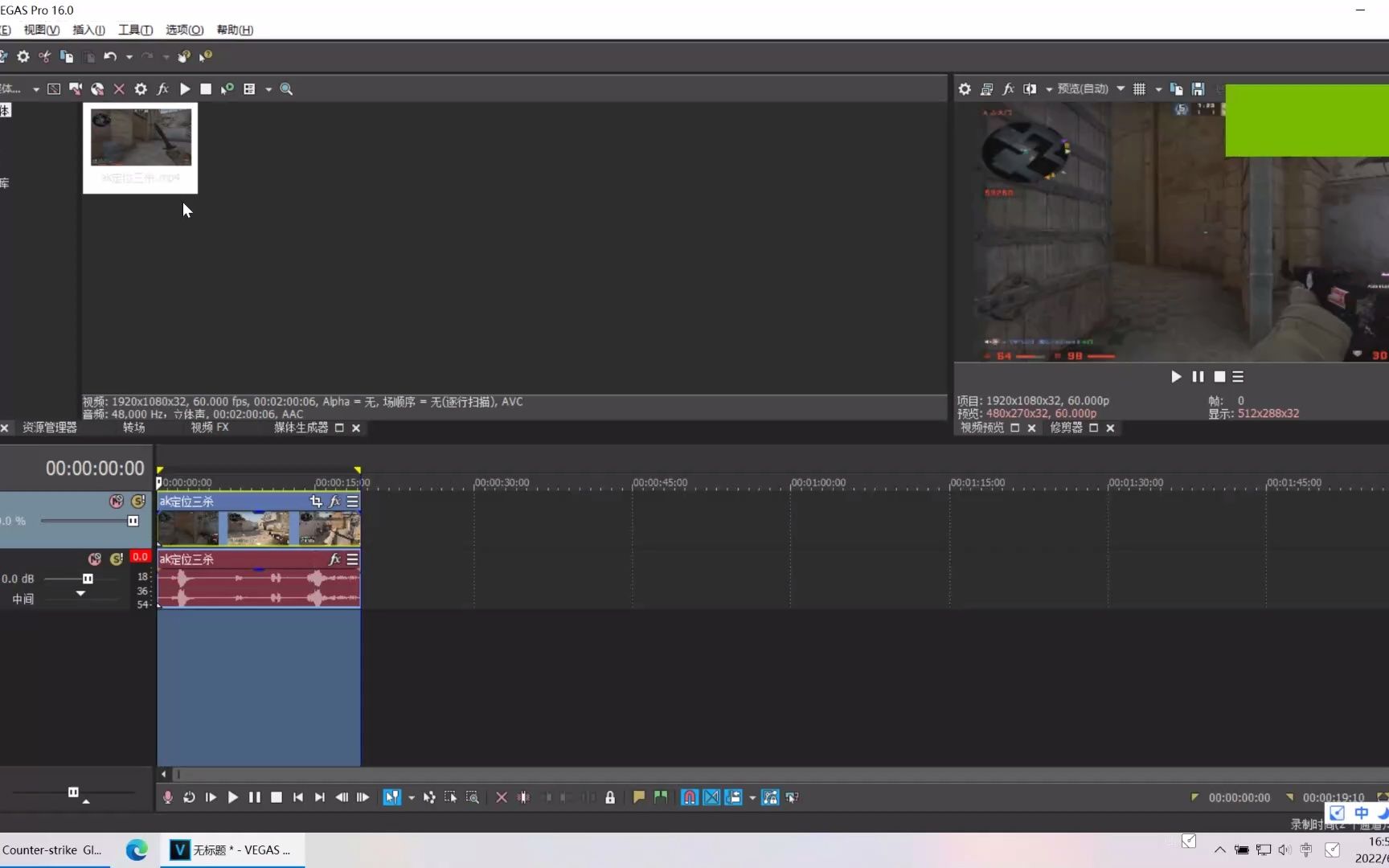Screen dimensions: 1389x868
Task: Toggle loop playback in transport bar
Action: tap(189, 797)
